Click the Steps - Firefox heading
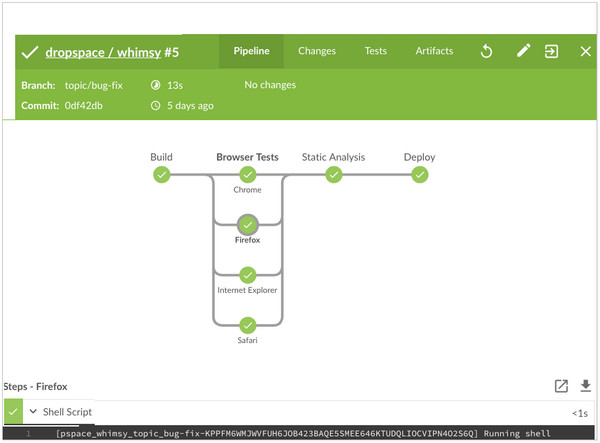 (36, 387)
